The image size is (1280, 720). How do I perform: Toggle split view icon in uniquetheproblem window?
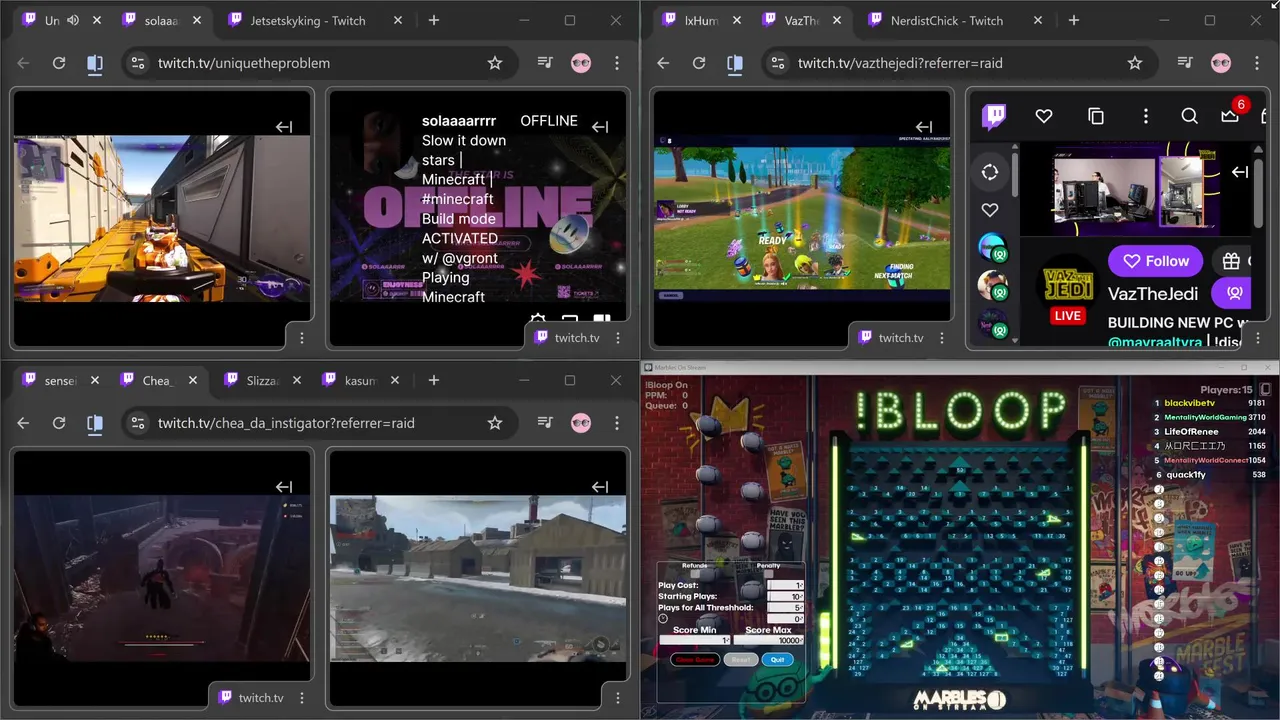click(x=95, y=63)
